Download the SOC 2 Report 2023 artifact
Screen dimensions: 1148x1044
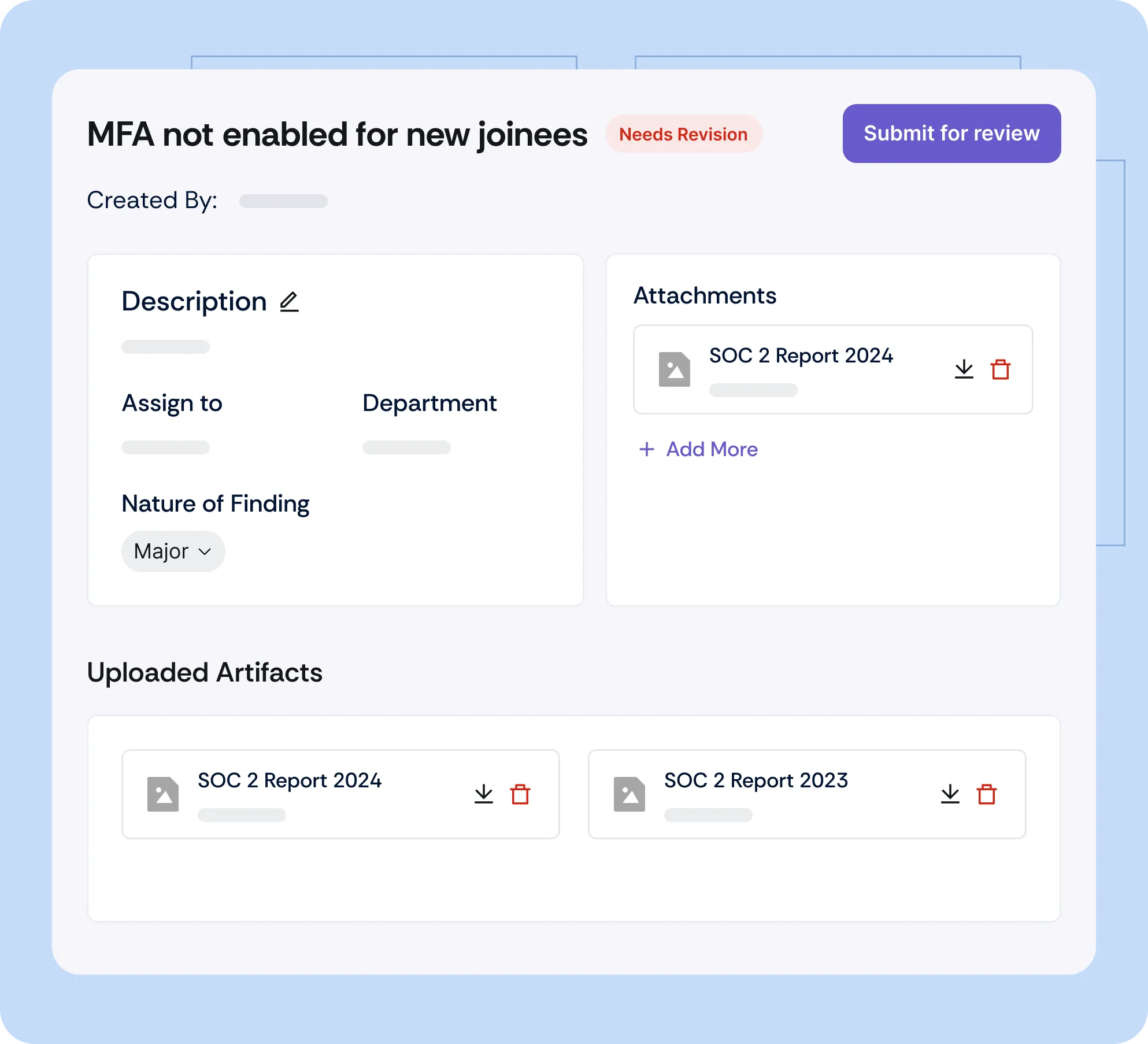click(950, 794)
